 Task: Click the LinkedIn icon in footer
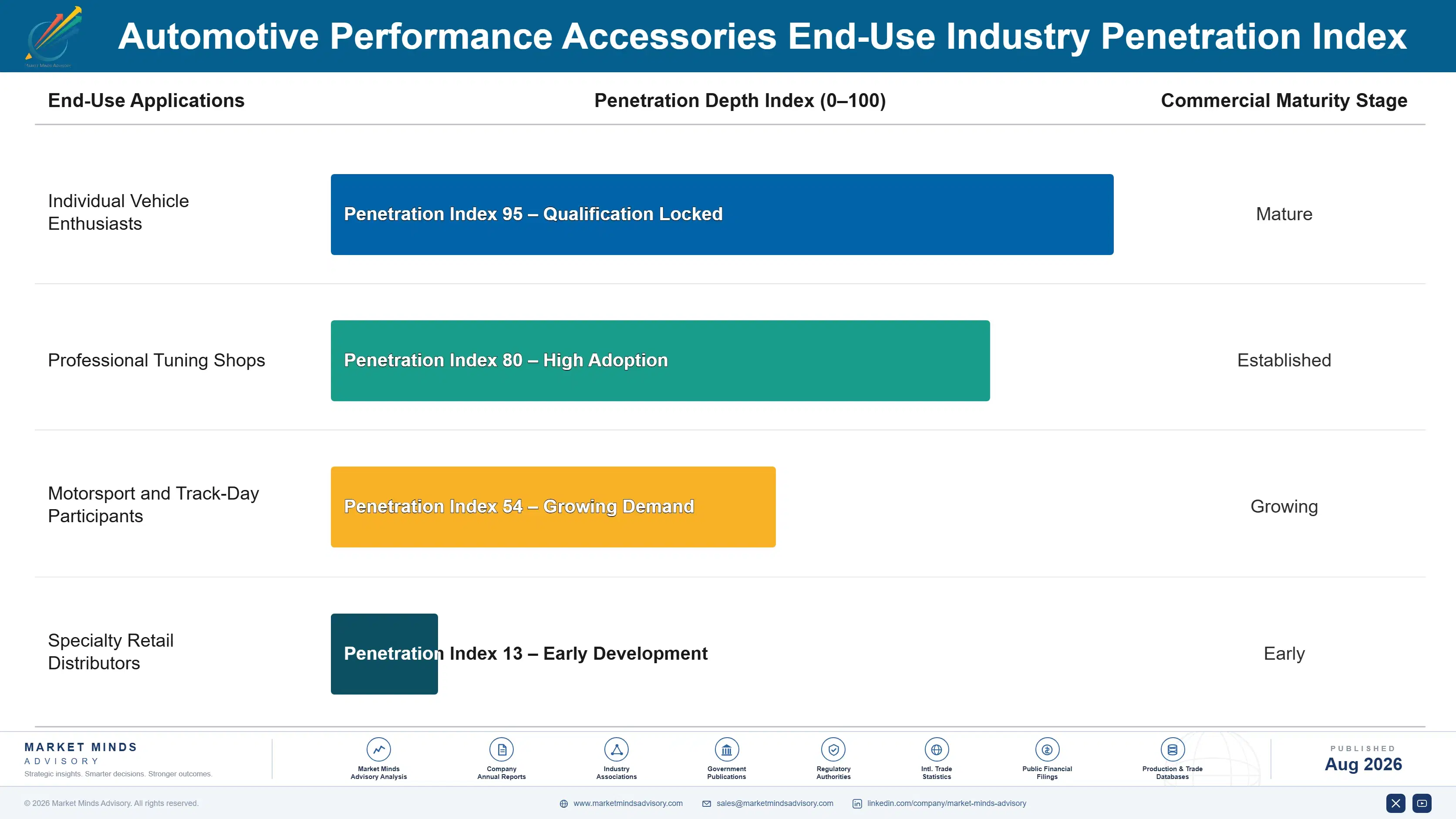coord(857,804)
